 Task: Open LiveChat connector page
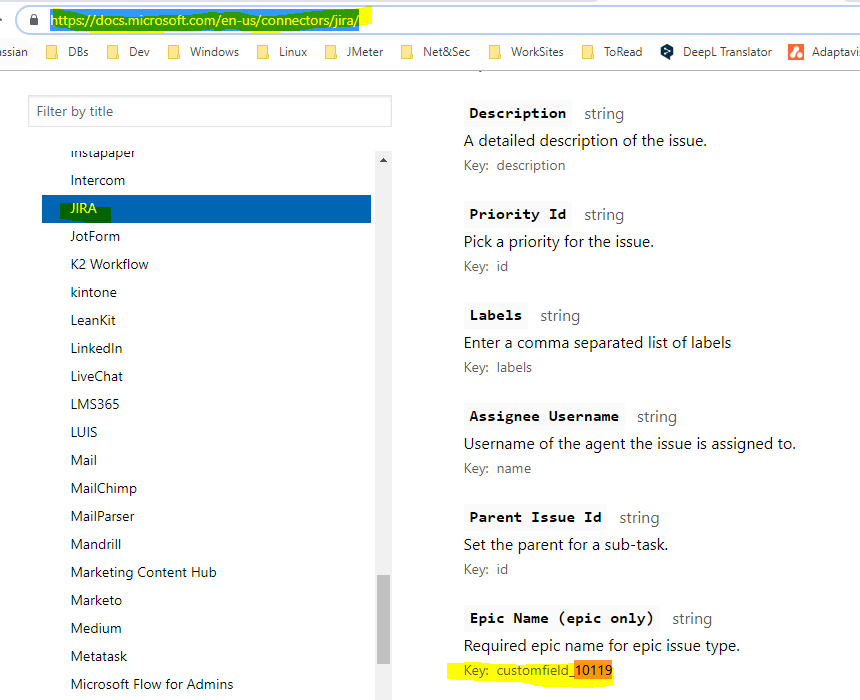(97, 376)
